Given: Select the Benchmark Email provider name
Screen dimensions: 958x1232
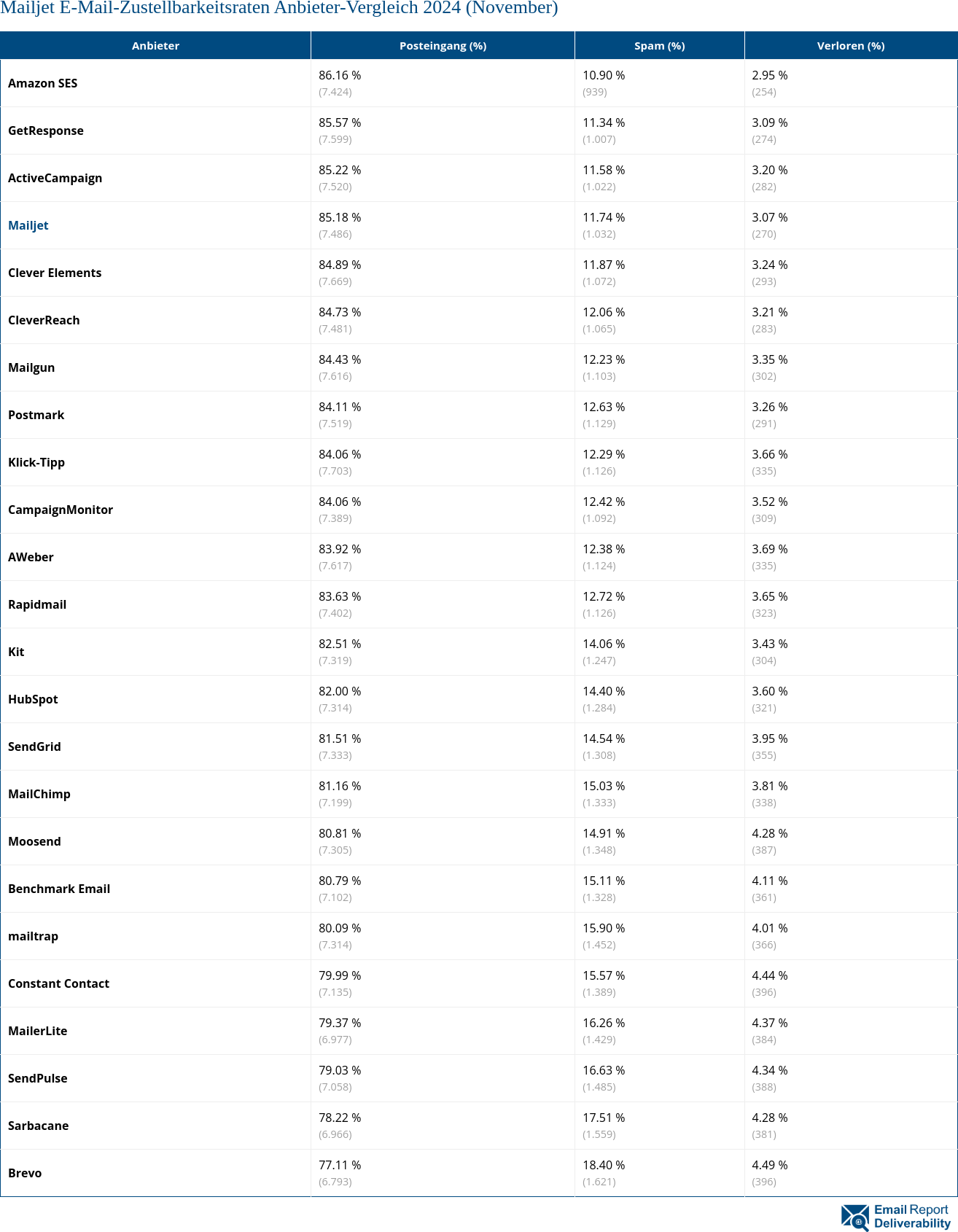Looking at the screenshot, I should click(x=59, y=889).
